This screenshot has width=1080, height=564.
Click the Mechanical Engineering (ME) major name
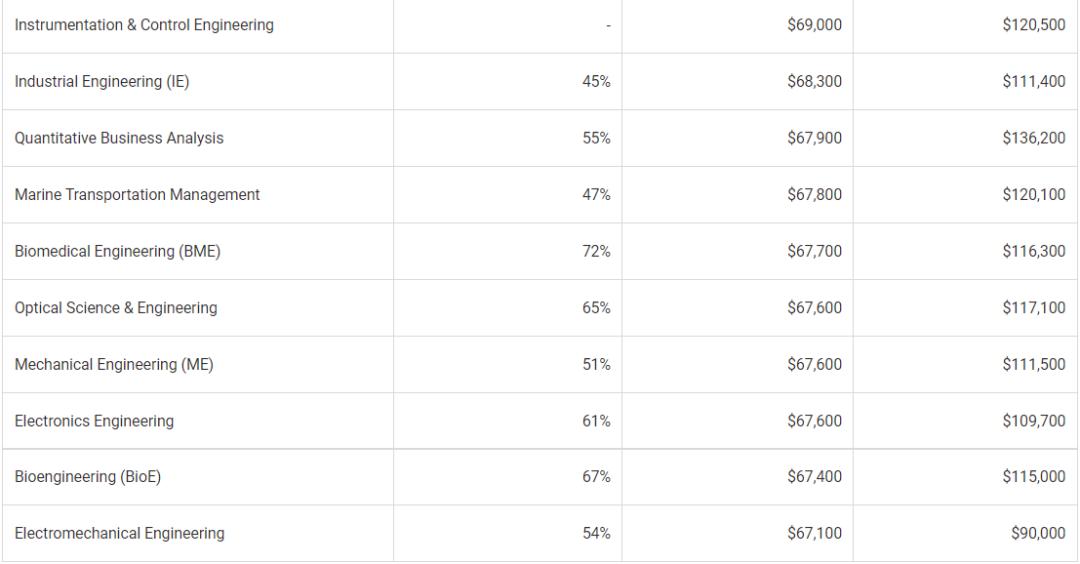114,364
